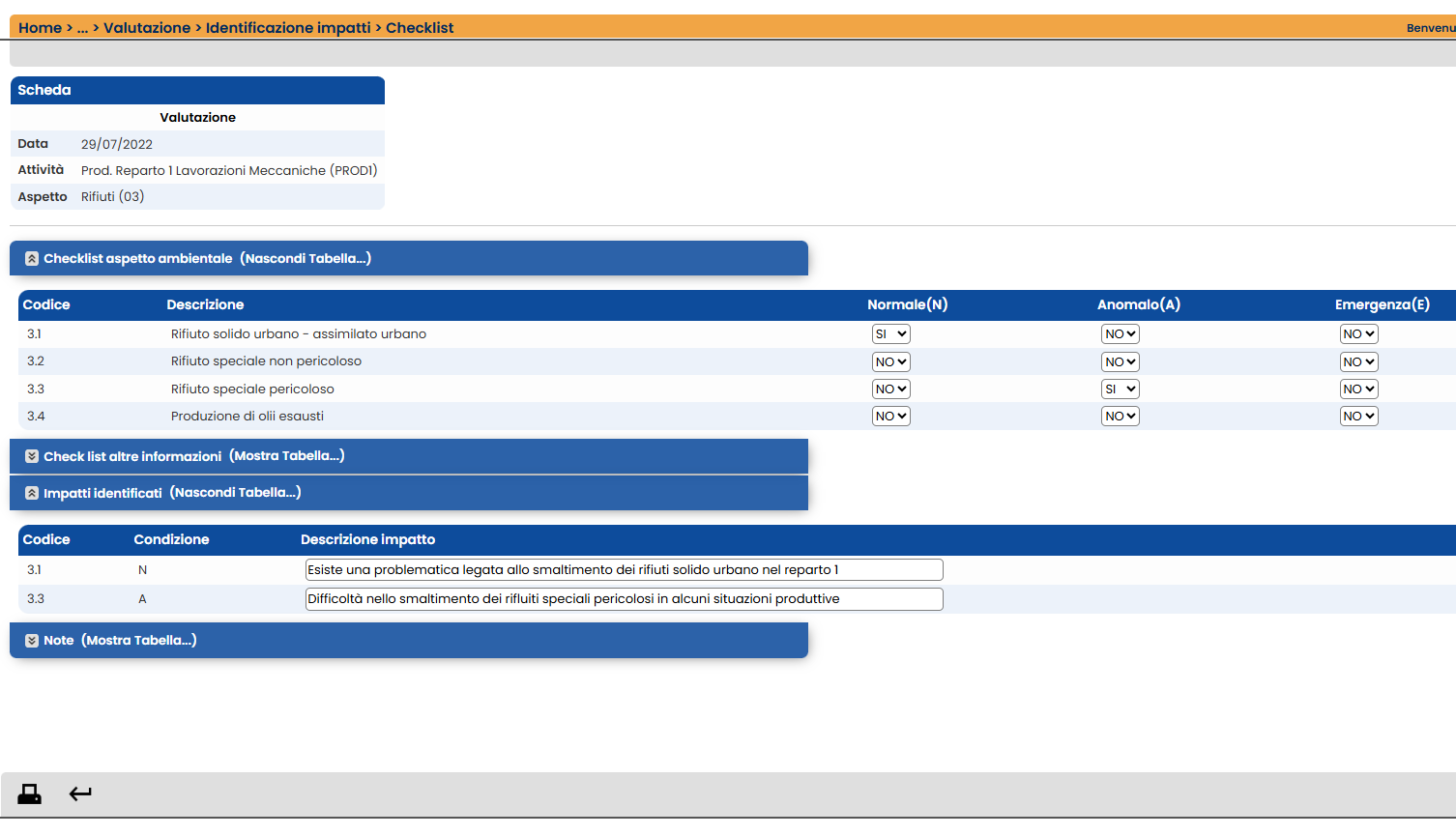
Task: Show the Note table
Action: tap(139, 641)
